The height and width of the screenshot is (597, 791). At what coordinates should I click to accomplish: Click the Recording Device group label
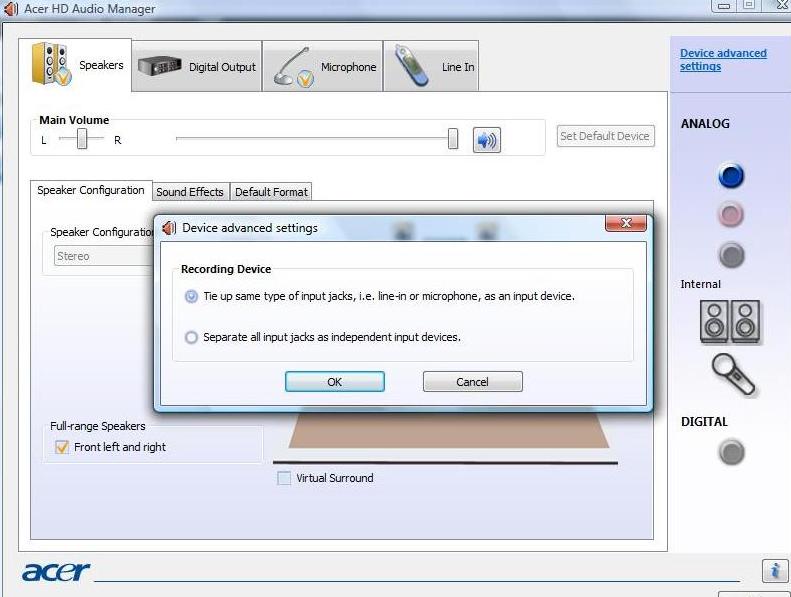tap(226, 269)
